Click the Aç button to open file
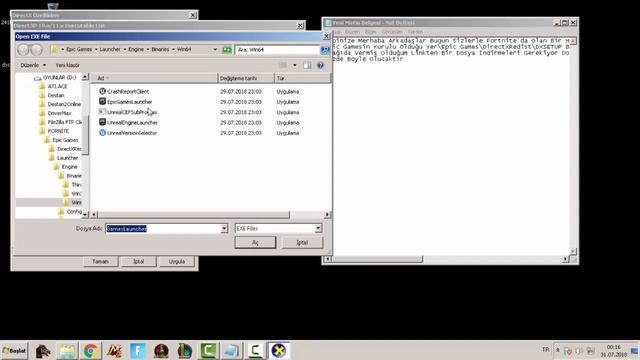 (x=255, y=242)
